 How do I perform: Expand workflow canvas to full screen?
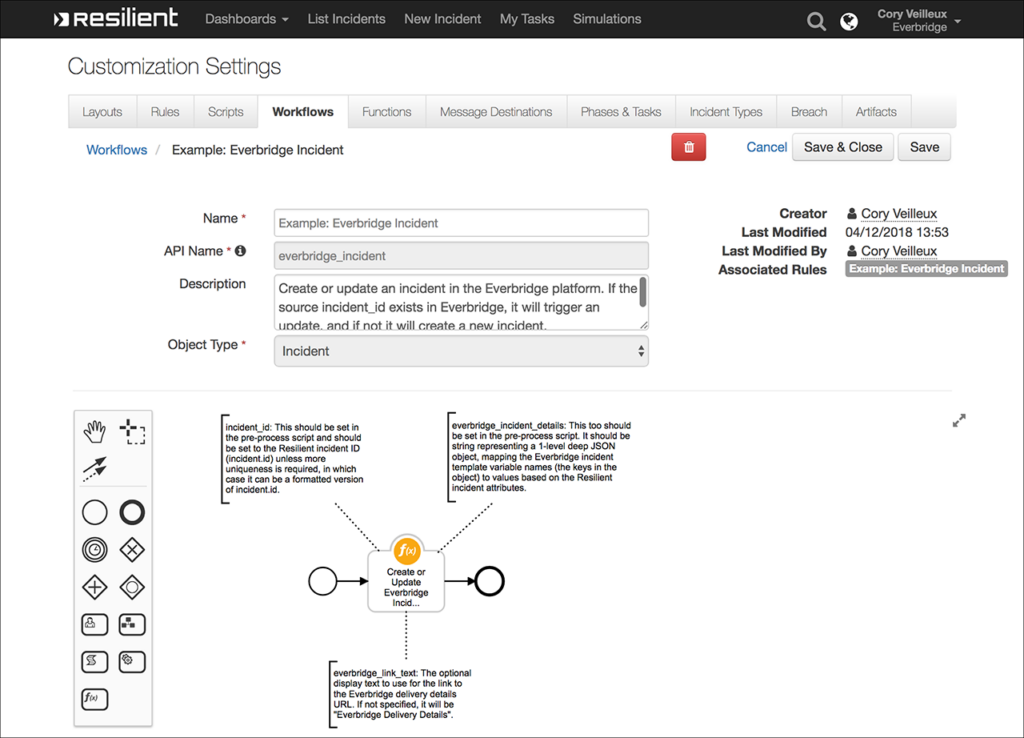[959, 421]
